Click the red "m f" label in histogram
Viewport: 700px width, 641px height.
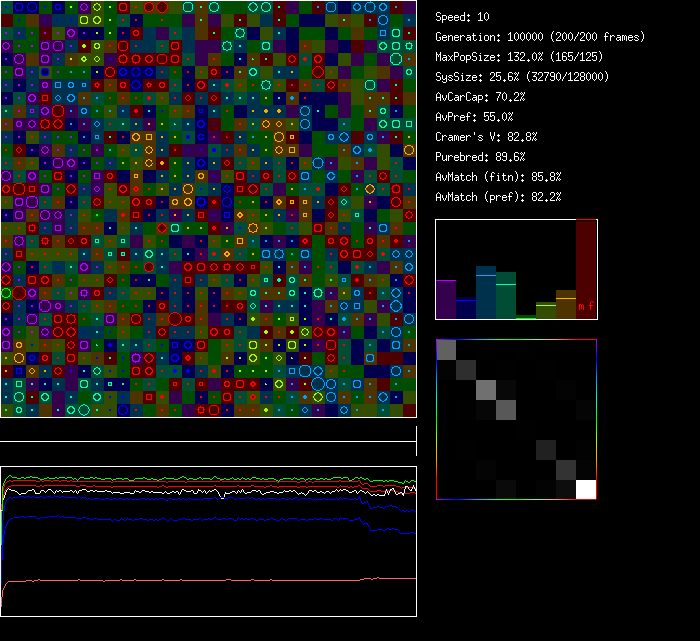coord(586,305)
